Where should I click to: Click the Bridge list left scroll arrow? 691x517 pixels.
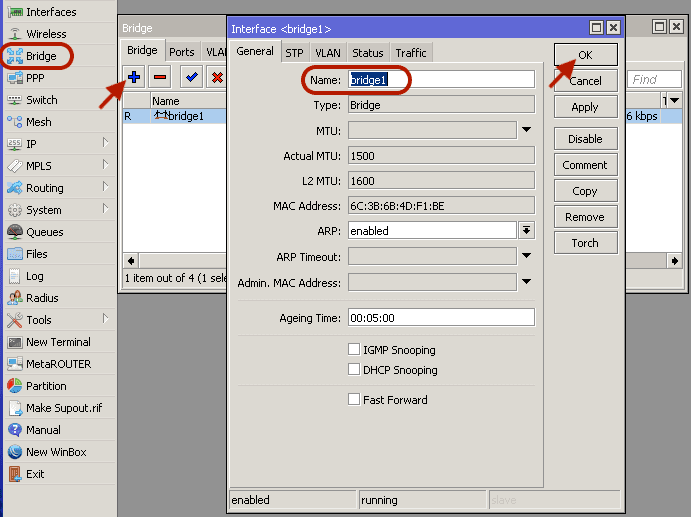tap(131, 260)
